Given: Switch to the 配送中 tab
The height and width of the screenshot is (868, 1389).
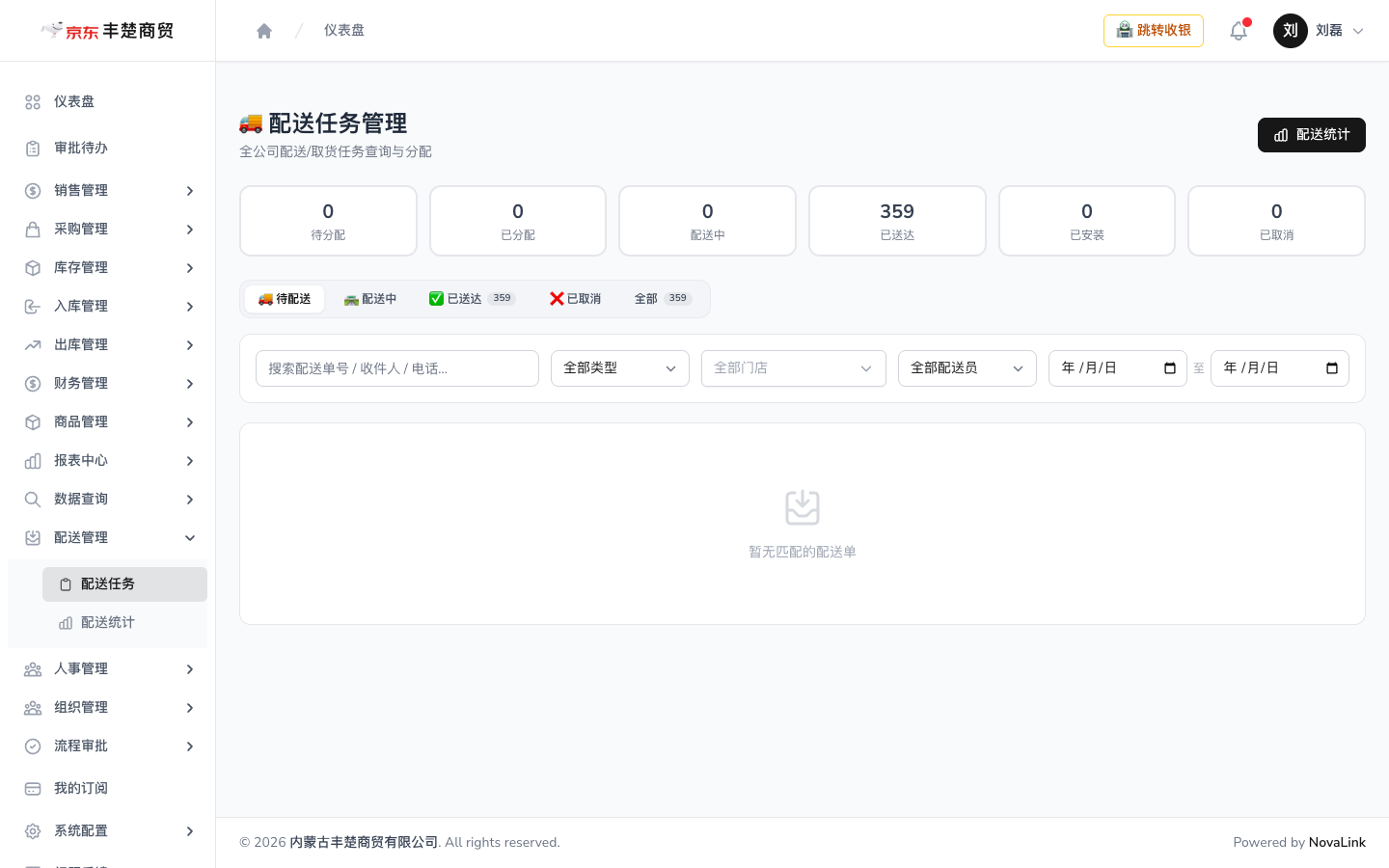Looking at the screenshot, I should (x=370, y=299).
